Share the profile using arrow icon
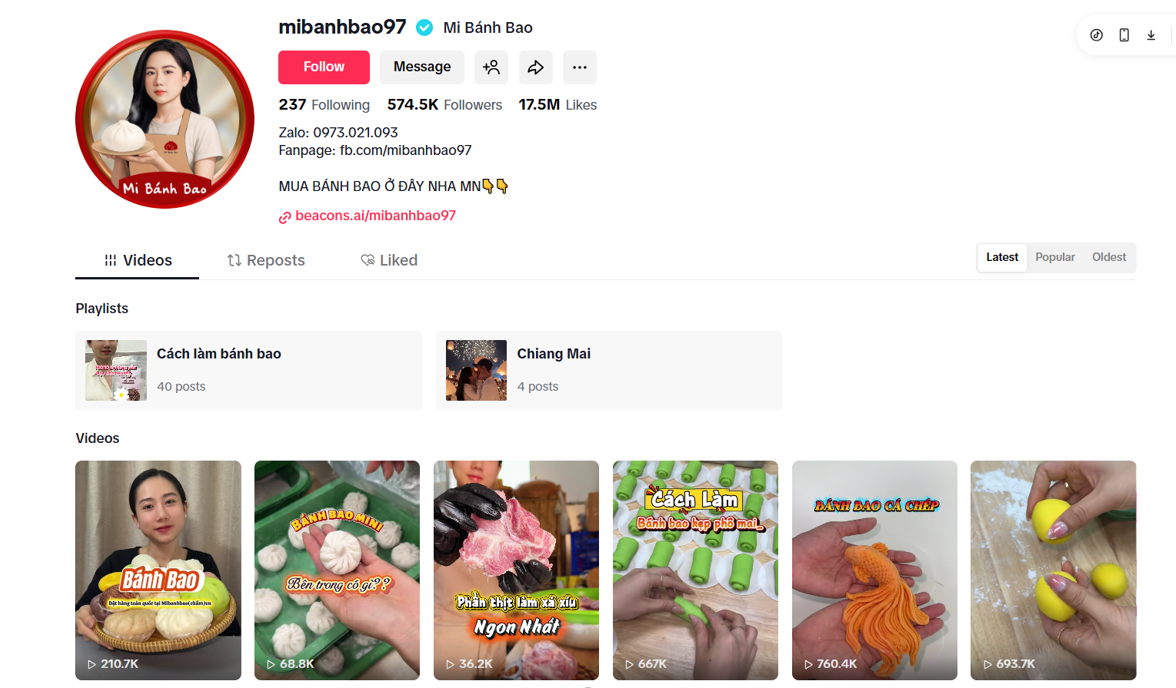The image size is (1176, 688). click(x=536, y=68)
